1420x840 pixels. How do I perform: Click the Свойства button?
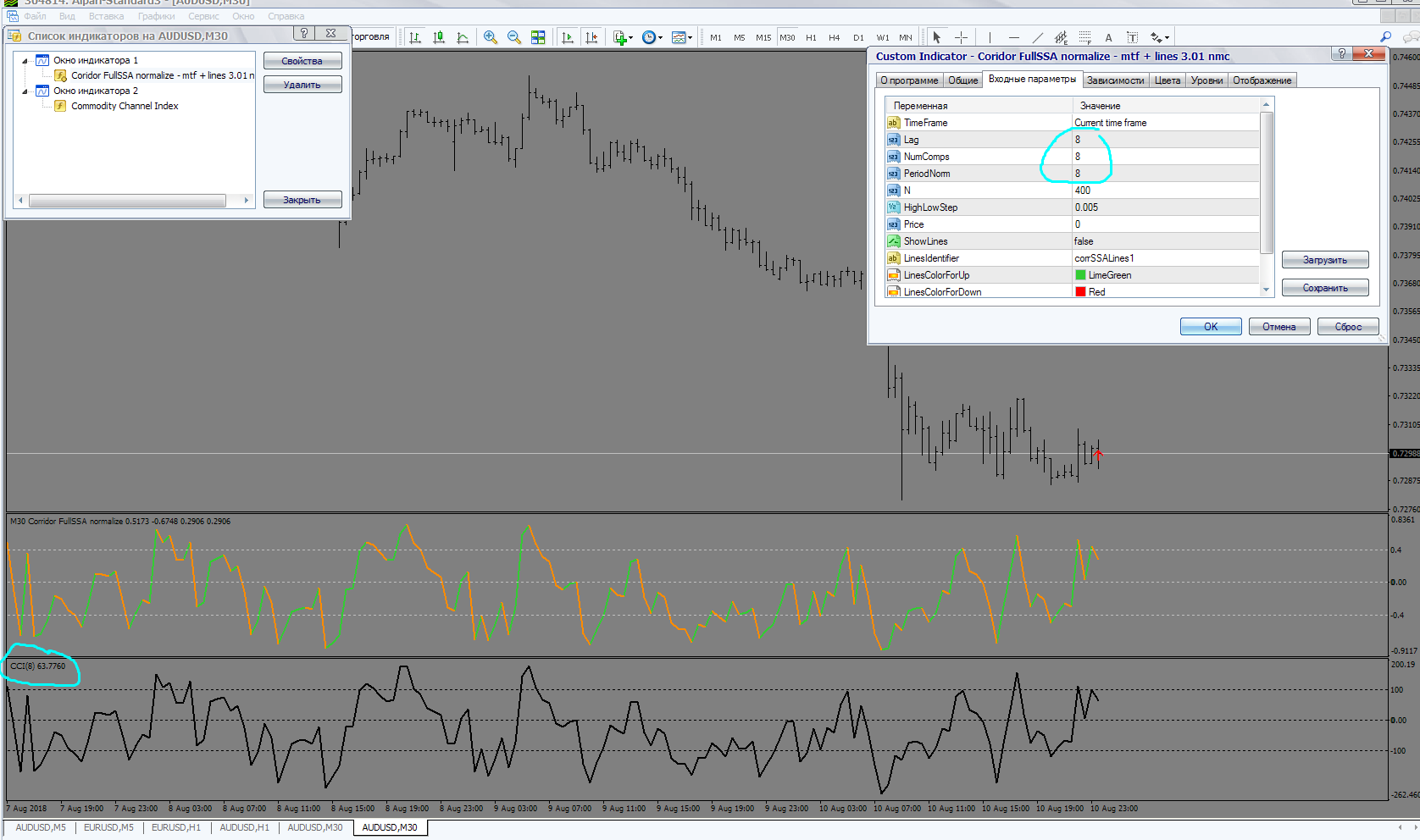(302, 61)
